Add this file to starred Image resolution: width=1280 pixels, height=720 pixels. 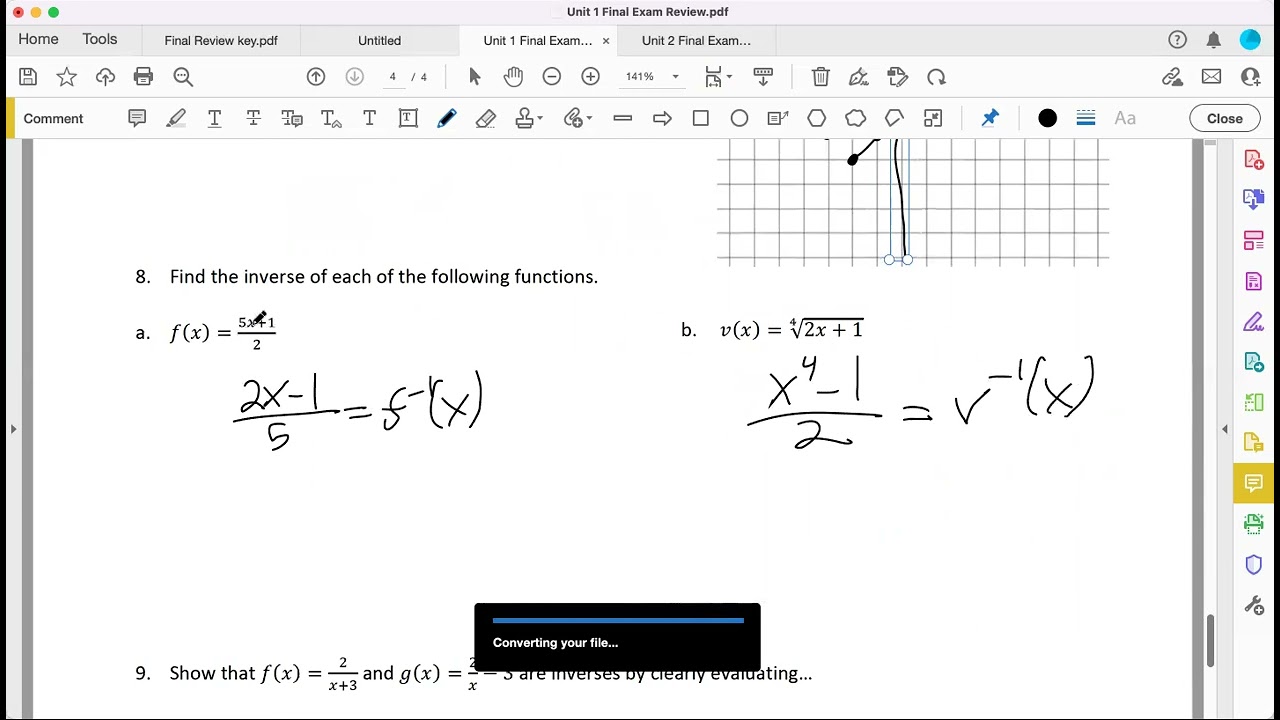(67, 77)
